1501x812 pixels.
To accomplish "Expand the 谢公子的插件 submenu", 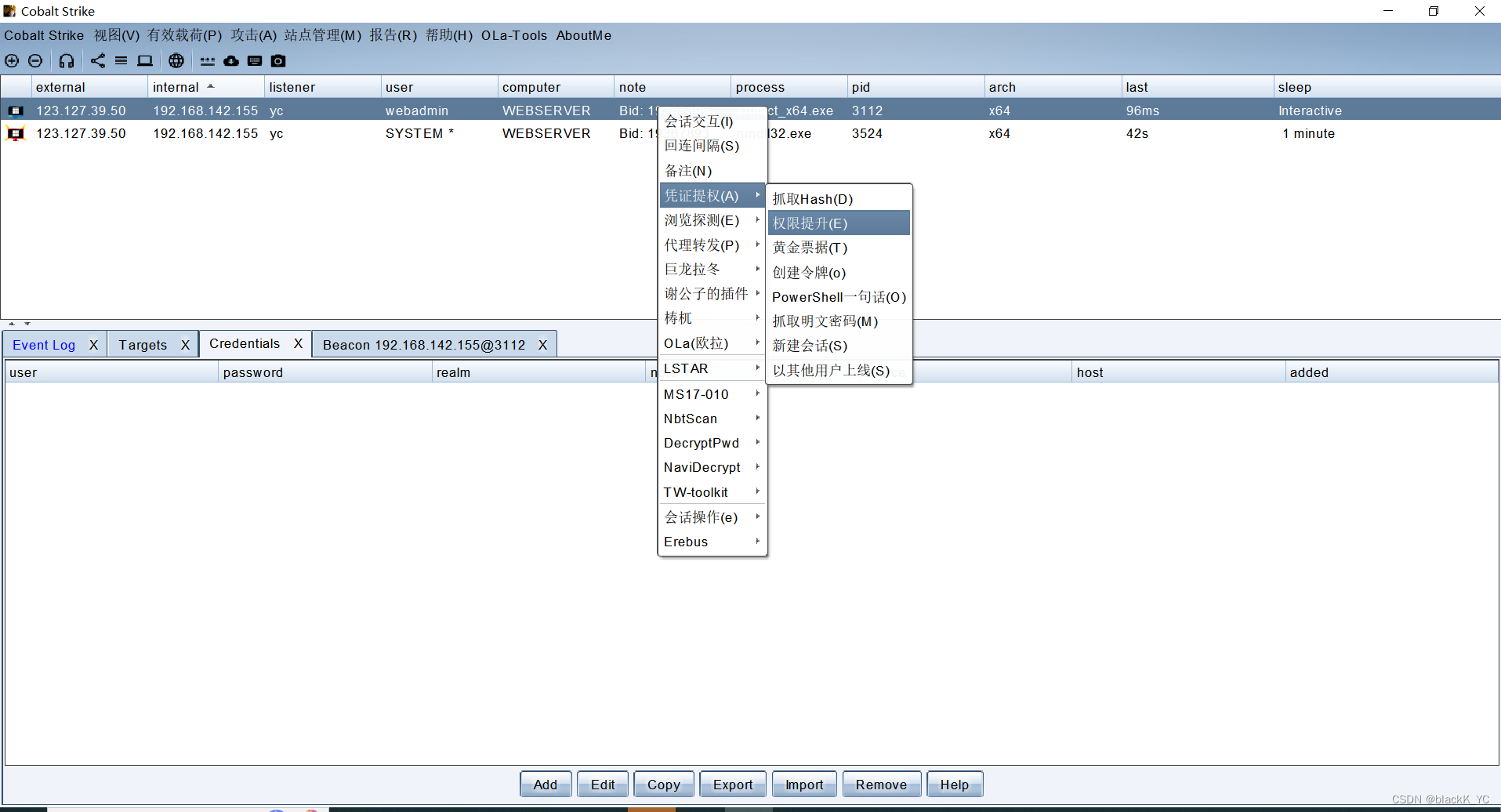I will click(712, 294).
